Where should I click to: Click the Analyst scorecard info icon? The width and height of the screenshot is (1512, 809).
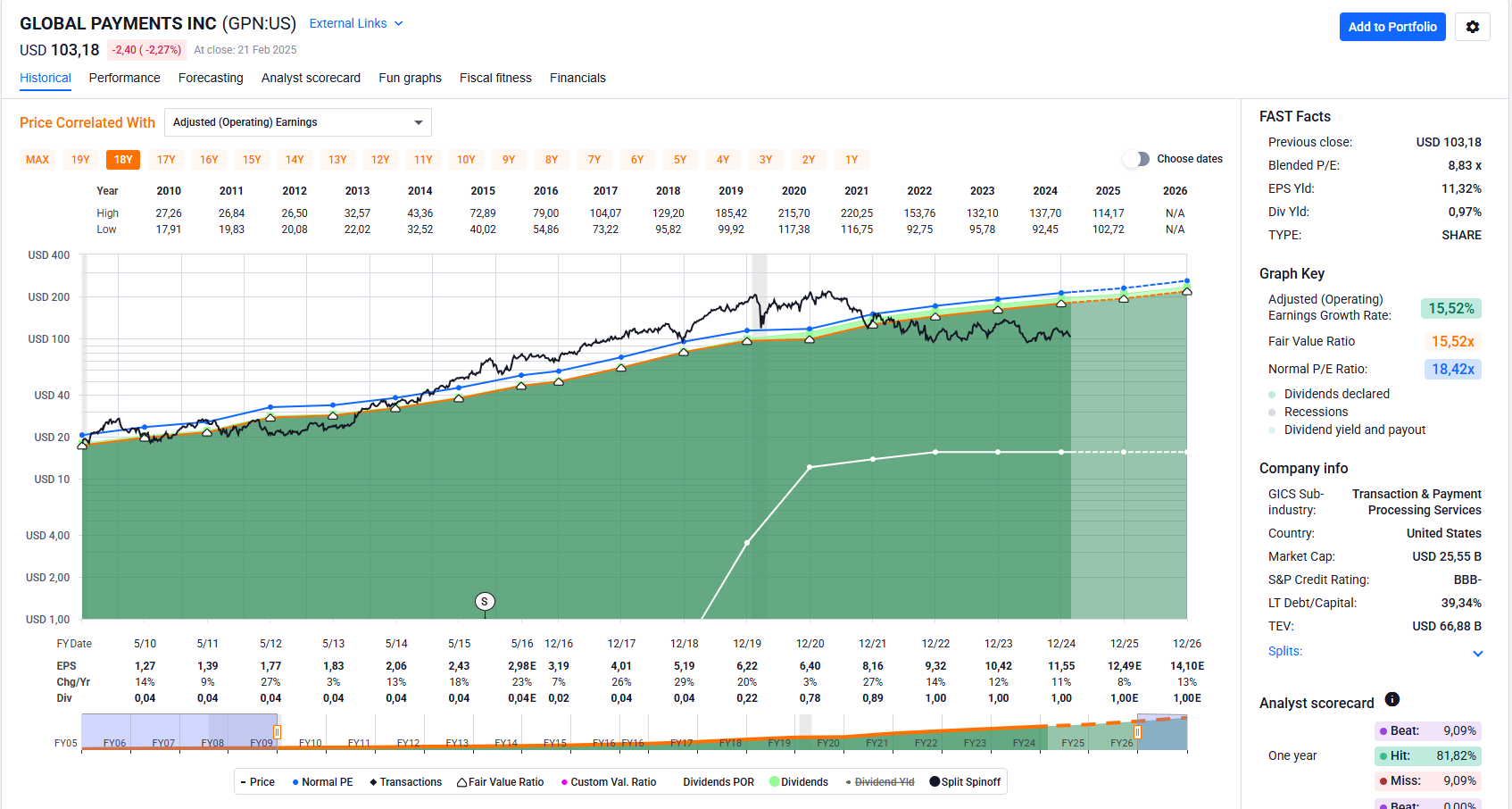1392,699
